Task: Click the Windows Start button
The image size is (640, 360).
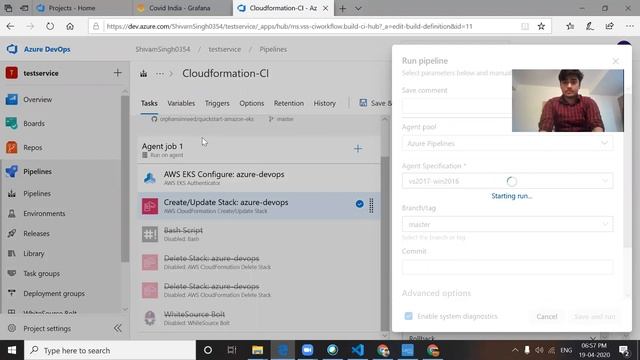Action: (12, 350)
